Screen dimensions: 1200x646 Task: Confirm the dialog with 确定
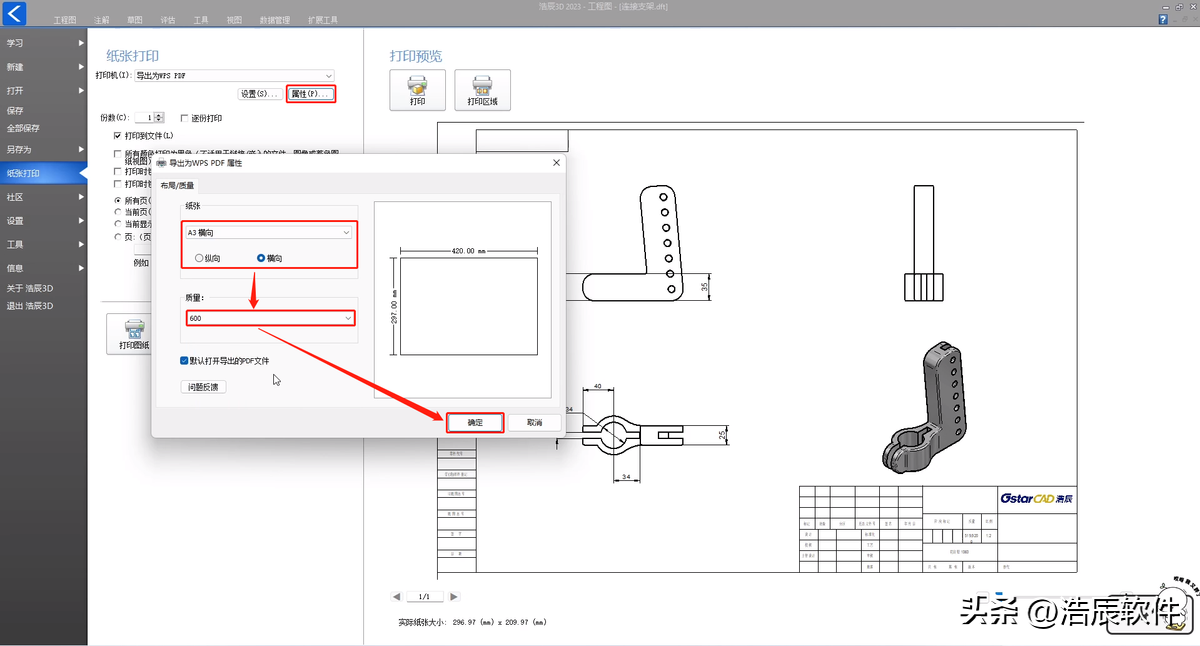tap(475, 422)
